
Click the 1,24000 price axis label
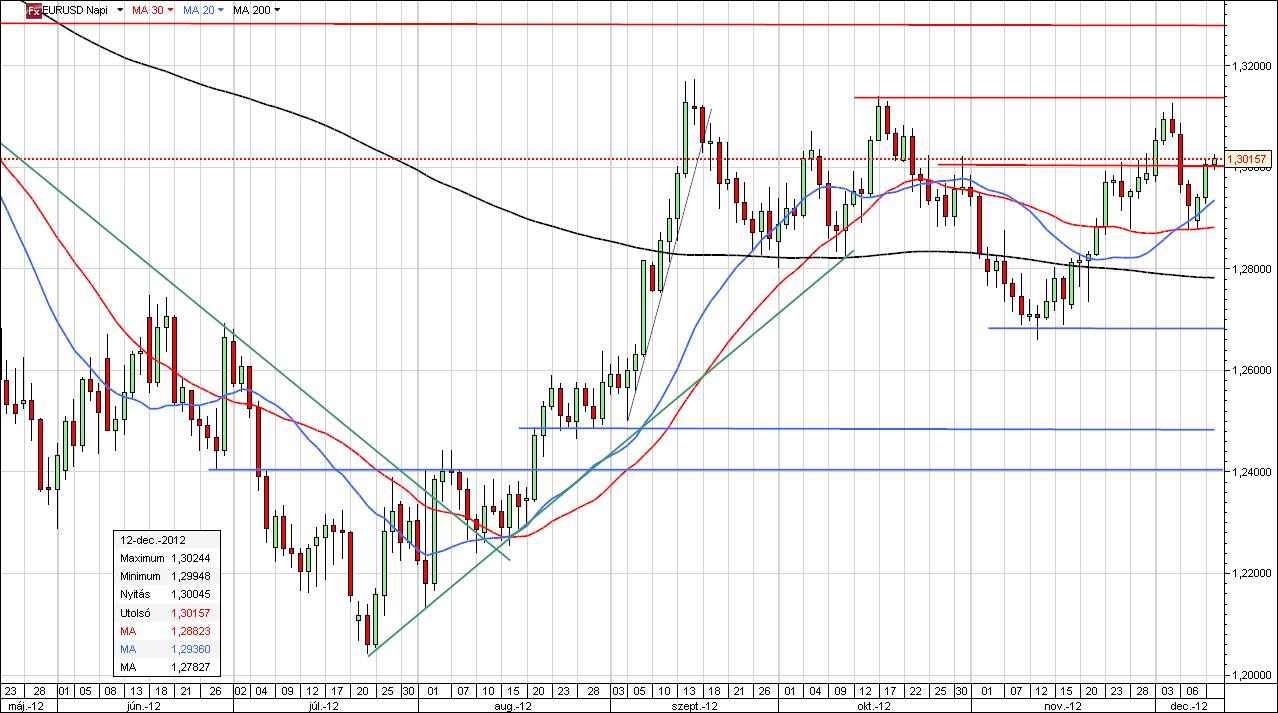click(x=1253, y=472)
